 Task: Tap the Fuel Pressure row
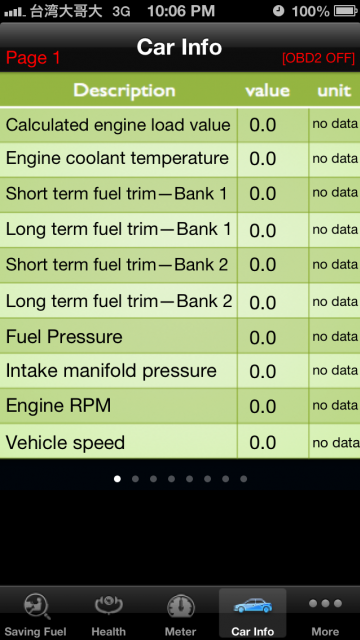180,336
